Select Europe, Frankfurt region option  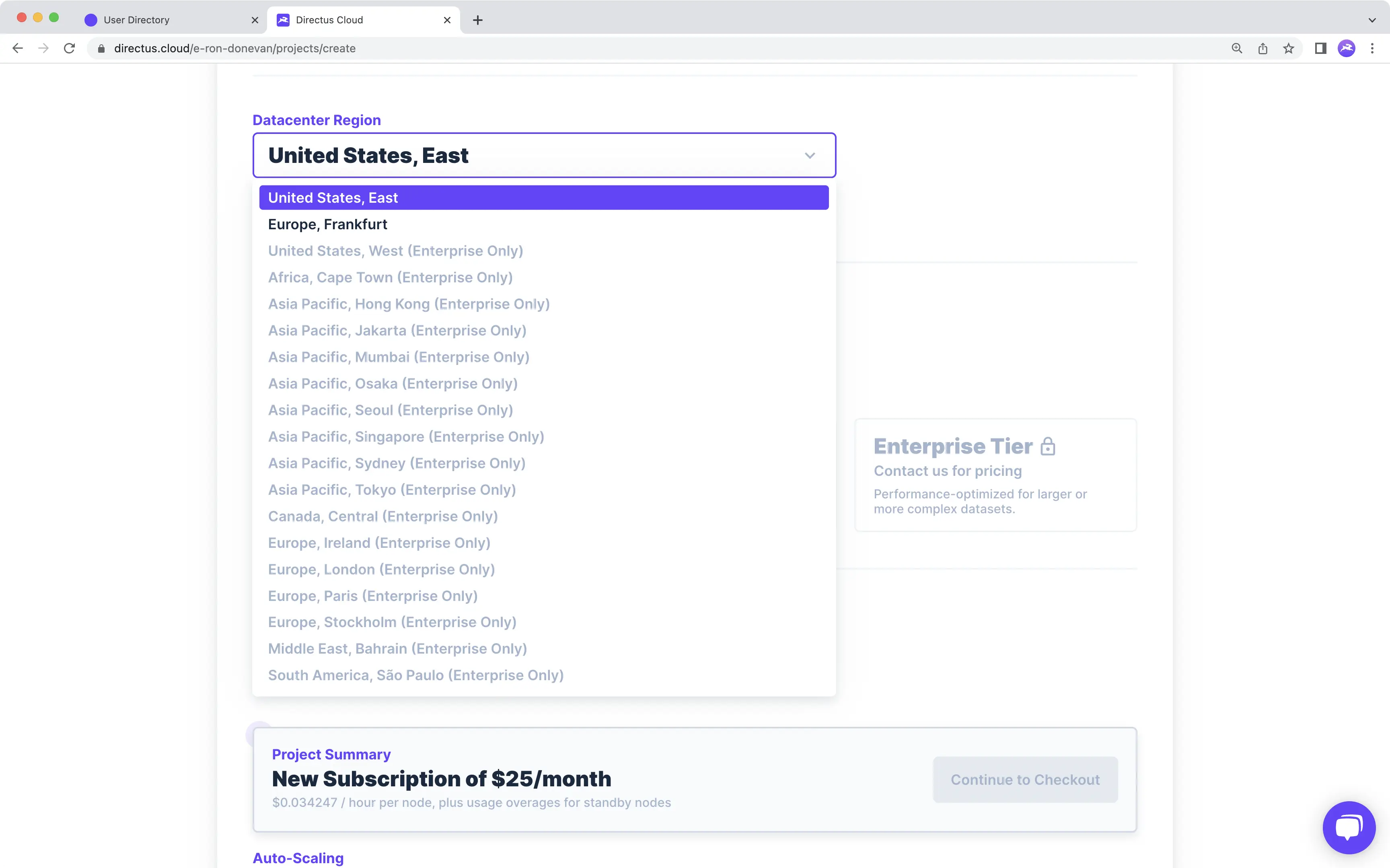coord(328,224)
